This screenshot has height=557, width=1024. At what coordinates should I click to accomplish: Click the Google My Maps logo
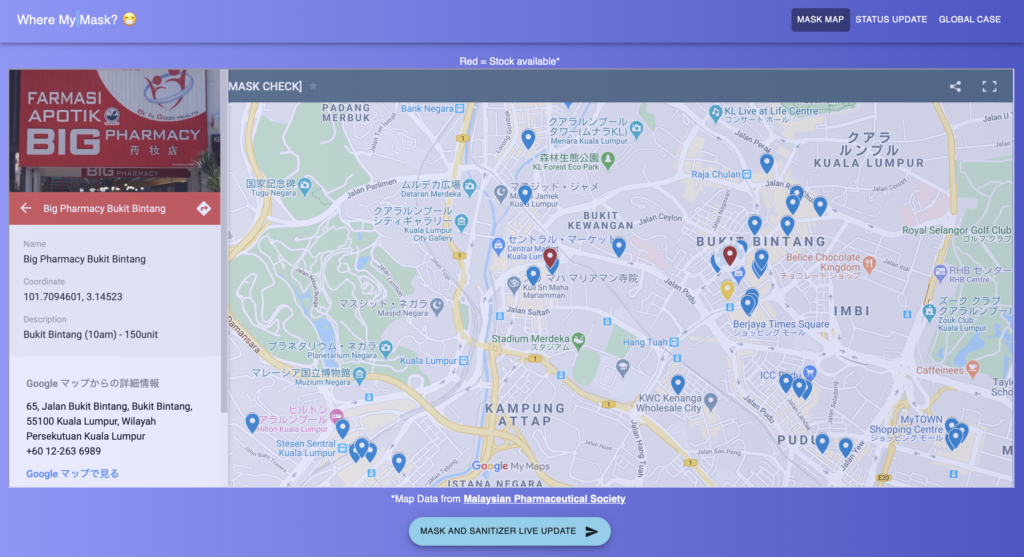click(x=511, y=466)
